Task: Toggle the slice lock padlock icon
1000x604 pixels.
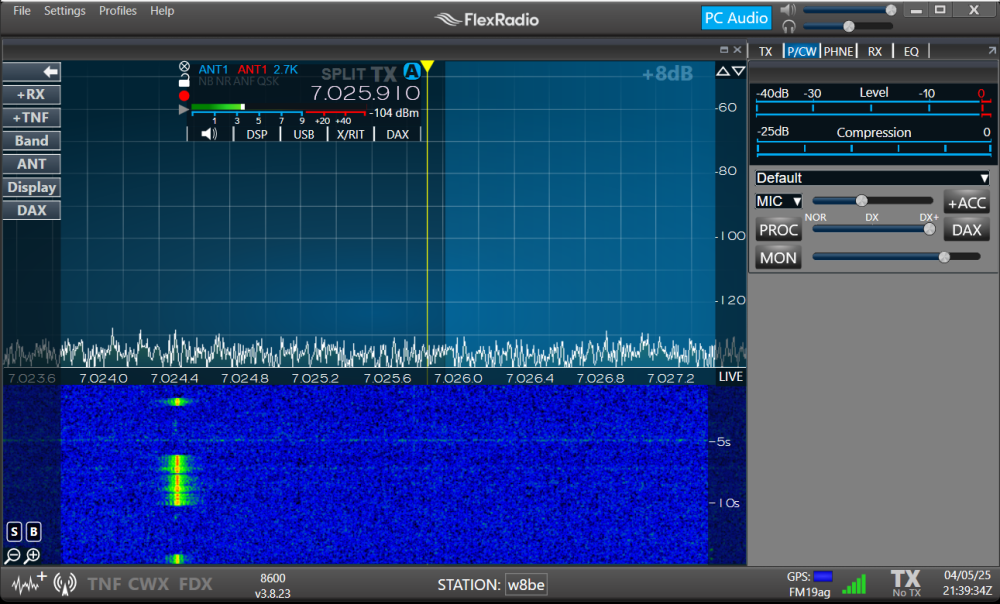Action: [184, 80]
